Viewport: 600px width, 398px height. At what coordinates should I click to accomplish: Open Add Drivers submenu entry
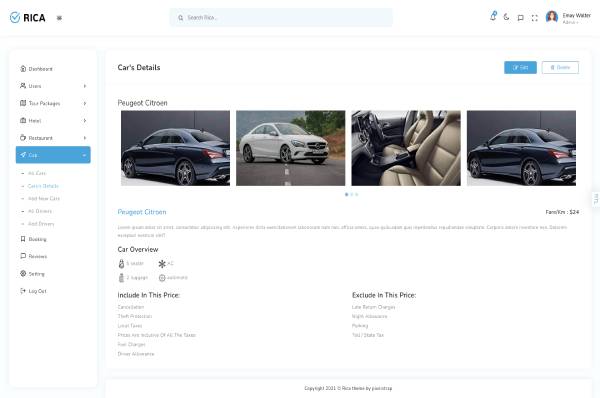(41, 224)
